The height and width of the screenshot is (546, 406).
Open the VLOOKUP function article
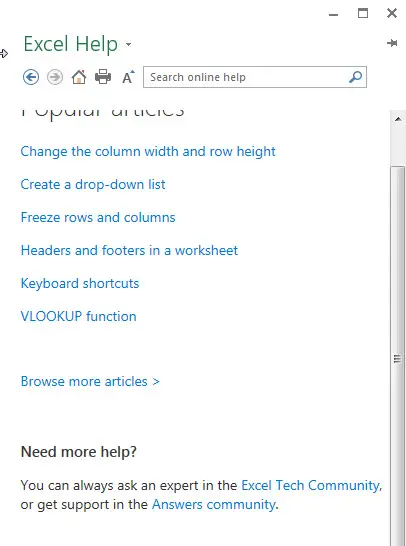78,317
